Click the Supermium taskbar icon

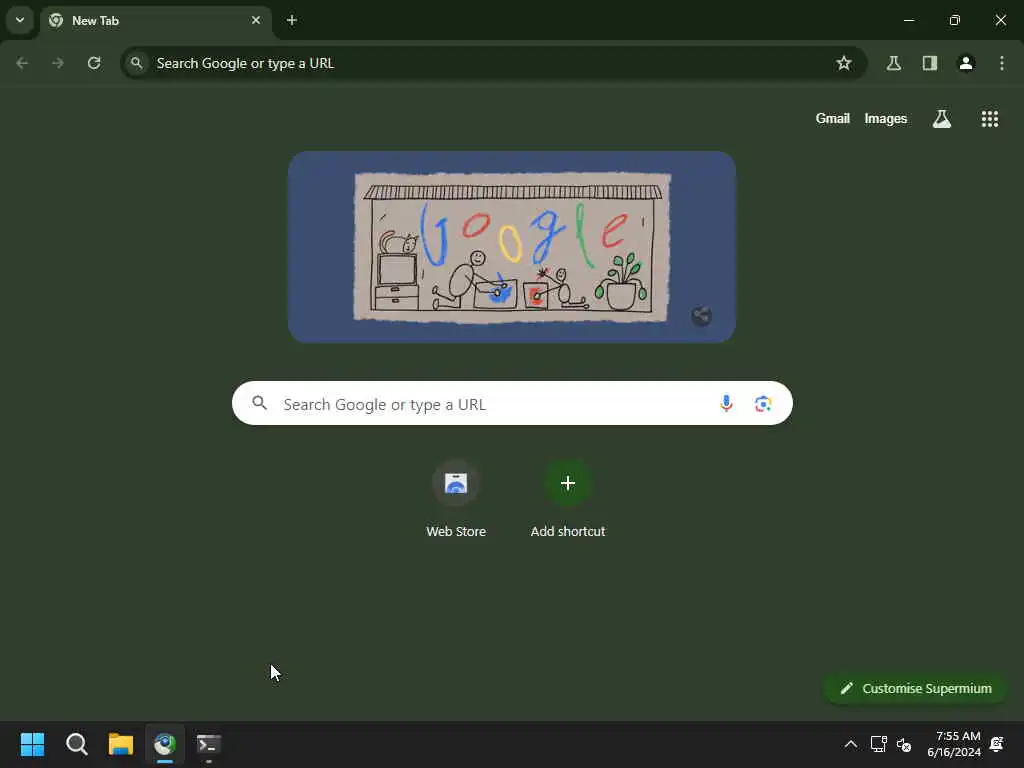165,744
